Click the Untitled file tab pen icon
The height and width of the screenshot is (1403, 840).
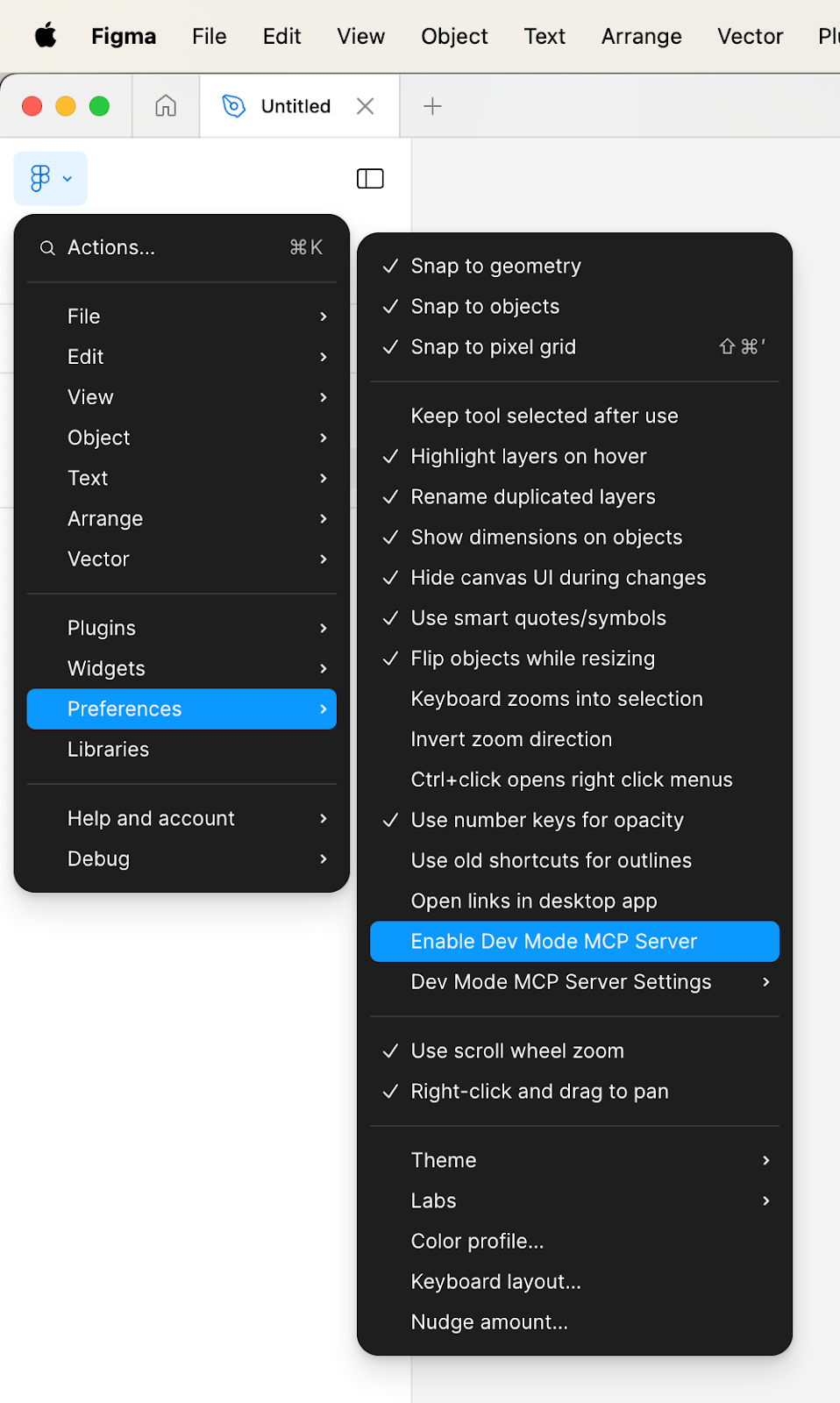click(233, 106)
